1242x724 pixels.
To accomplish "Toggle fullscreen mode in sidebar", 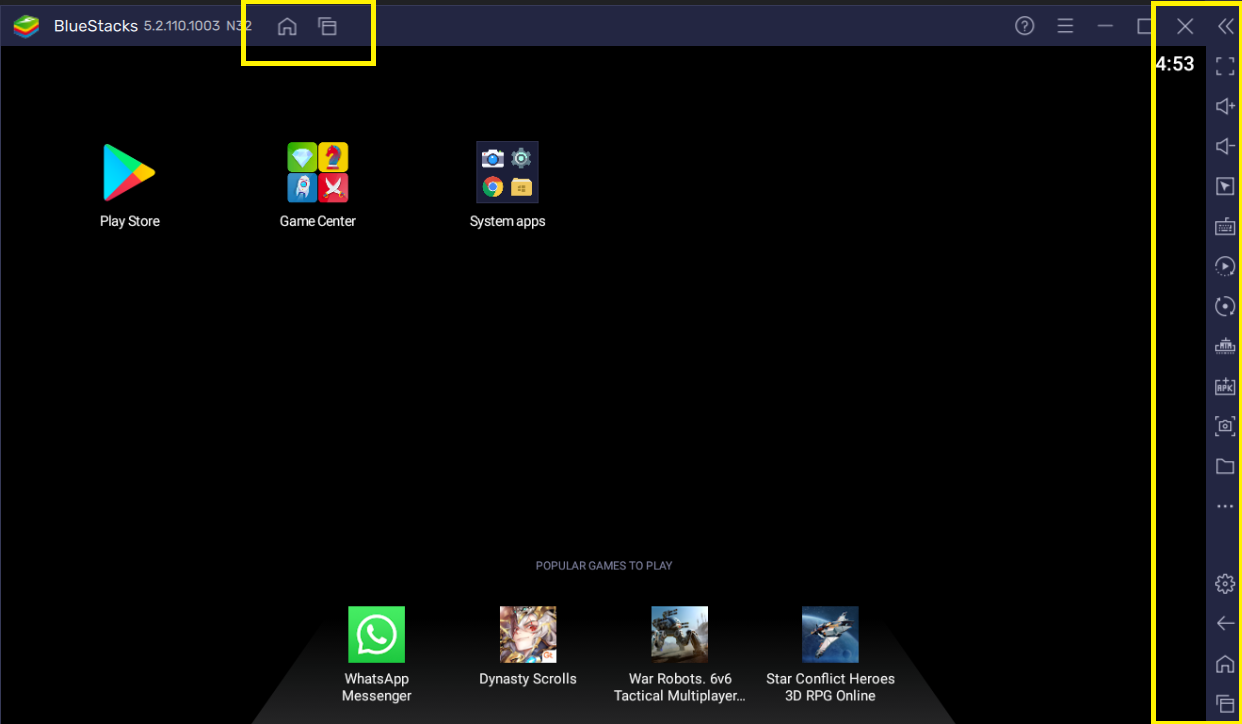I will (1224, 67).
